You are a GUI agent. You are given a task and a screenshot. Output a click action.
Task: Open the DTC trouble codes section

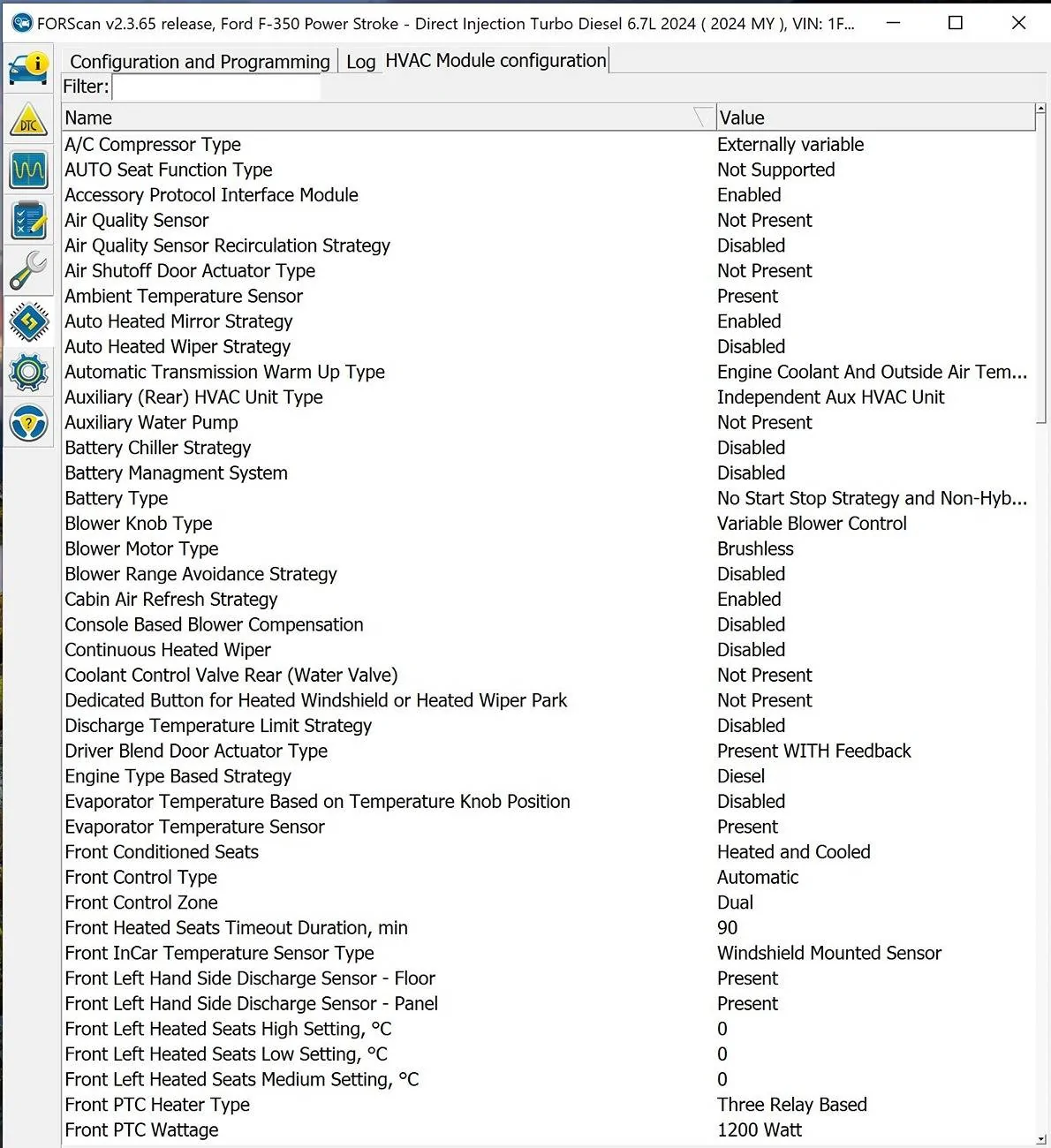tap(28, 120)
